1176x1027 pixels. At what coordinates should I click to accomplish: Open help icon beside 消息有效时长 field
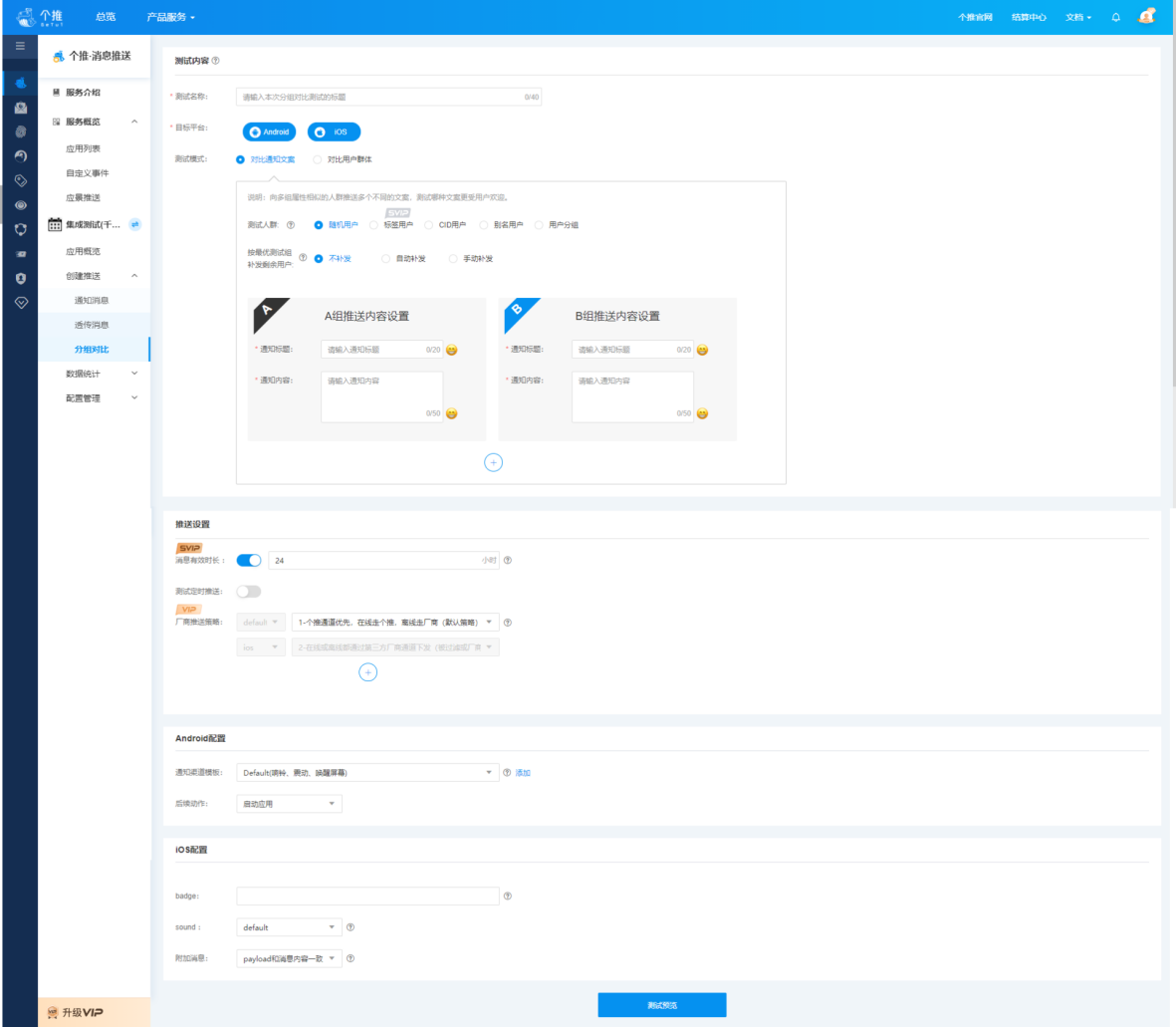[508, 561]
